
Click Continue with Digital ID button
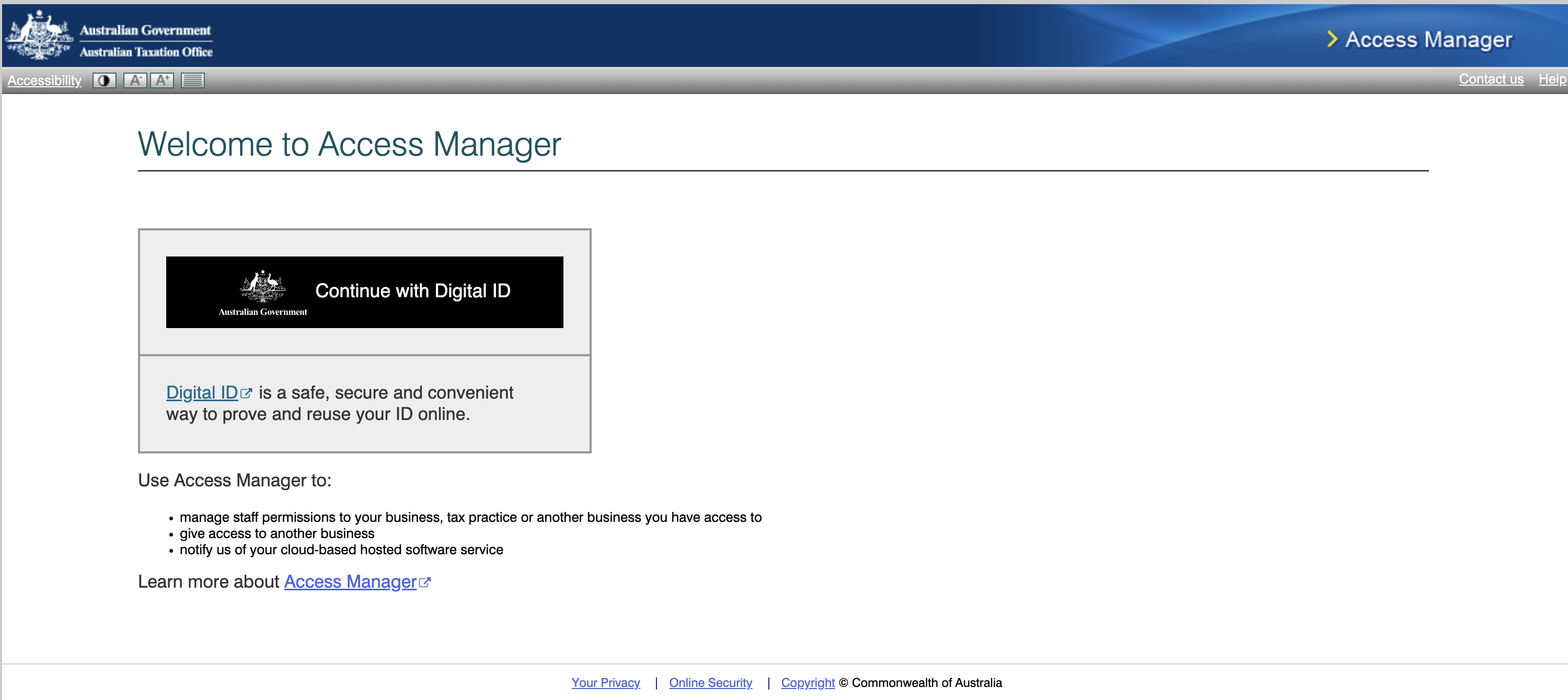[x=365, y=292]
